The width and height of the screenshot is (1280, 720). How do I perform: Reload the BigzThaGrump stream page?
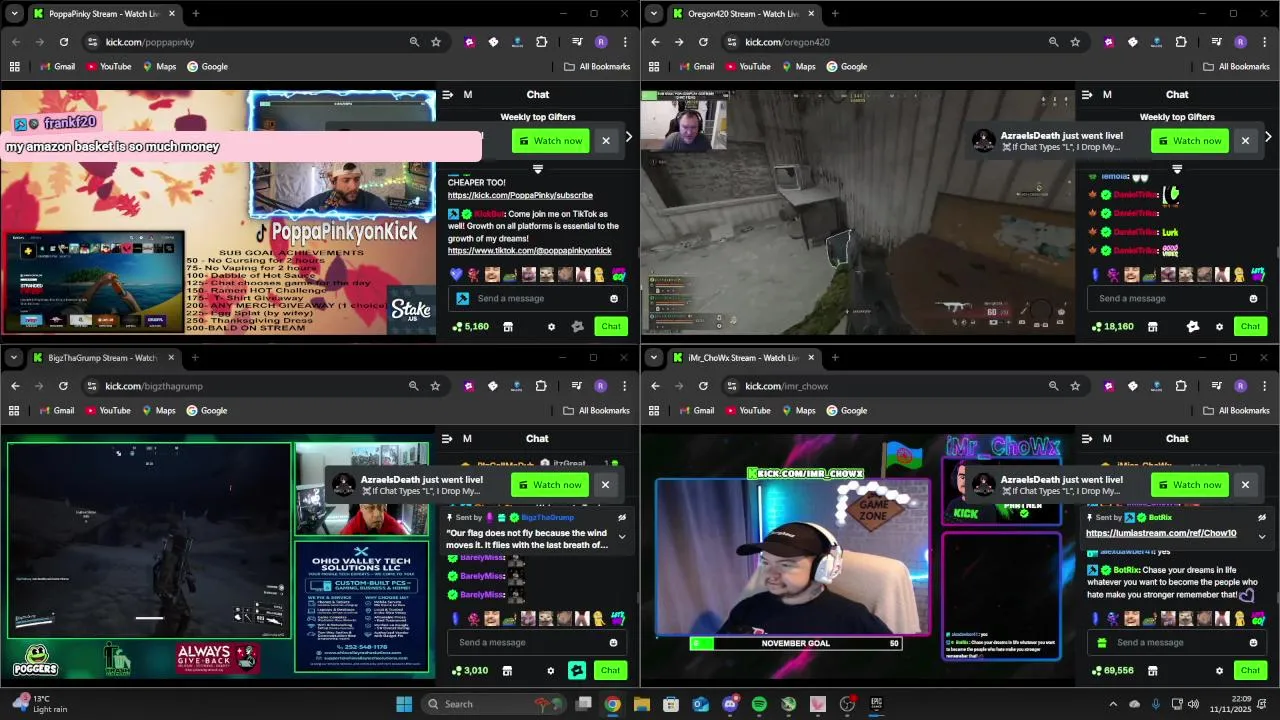63,386
